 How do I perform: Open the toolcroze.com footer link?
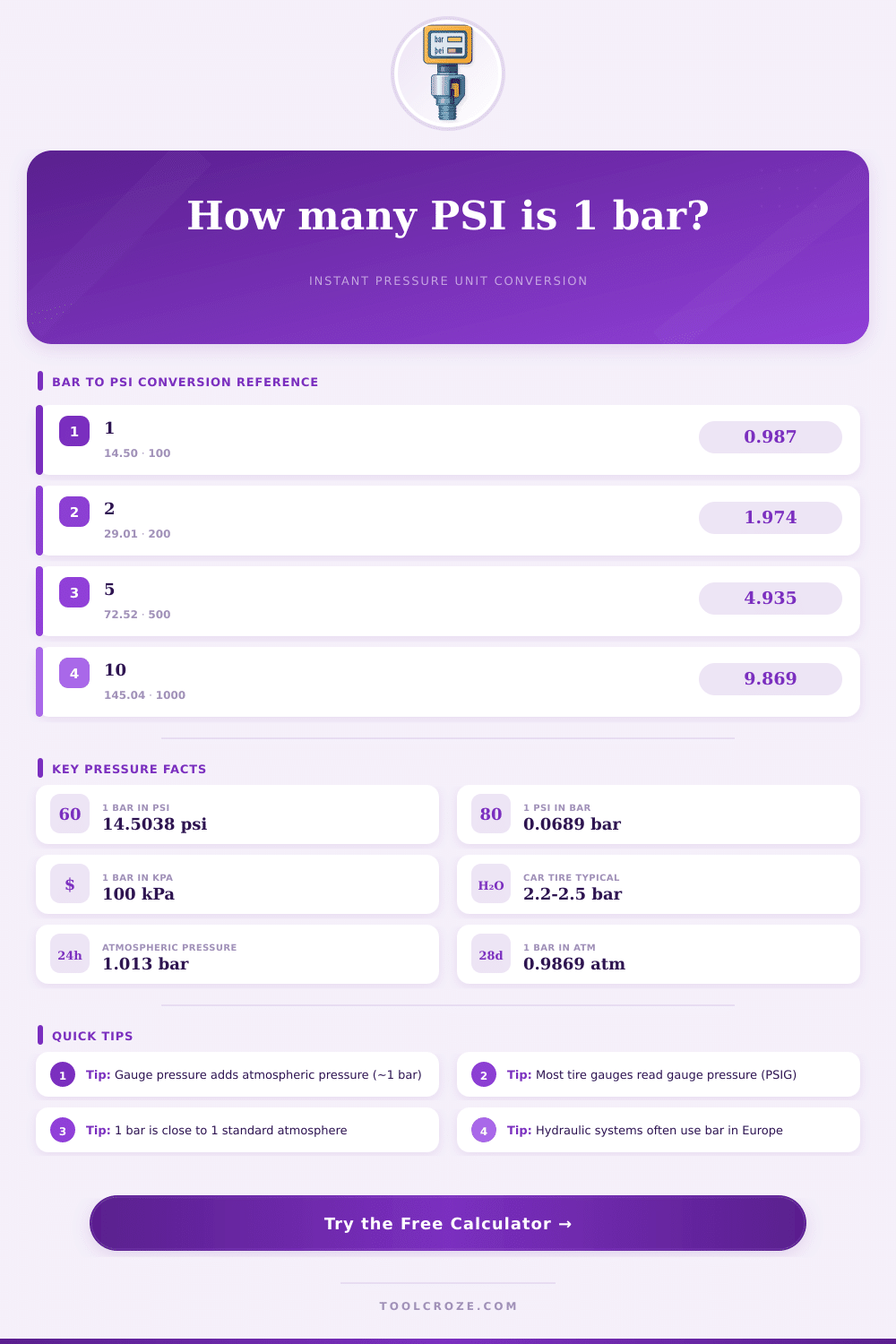pos(448,1305)
